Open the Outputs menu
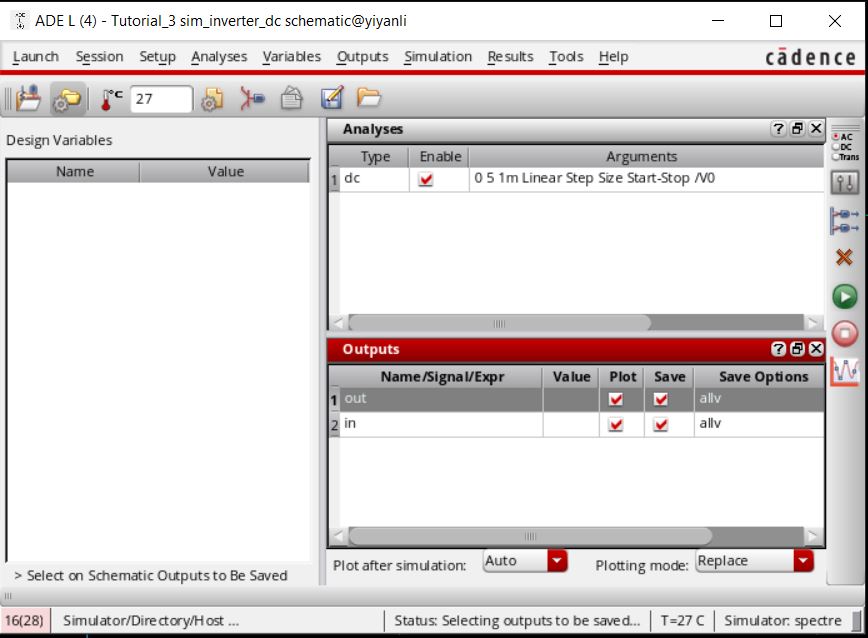Viewport: 868px width, 638px height. [362, 57]
